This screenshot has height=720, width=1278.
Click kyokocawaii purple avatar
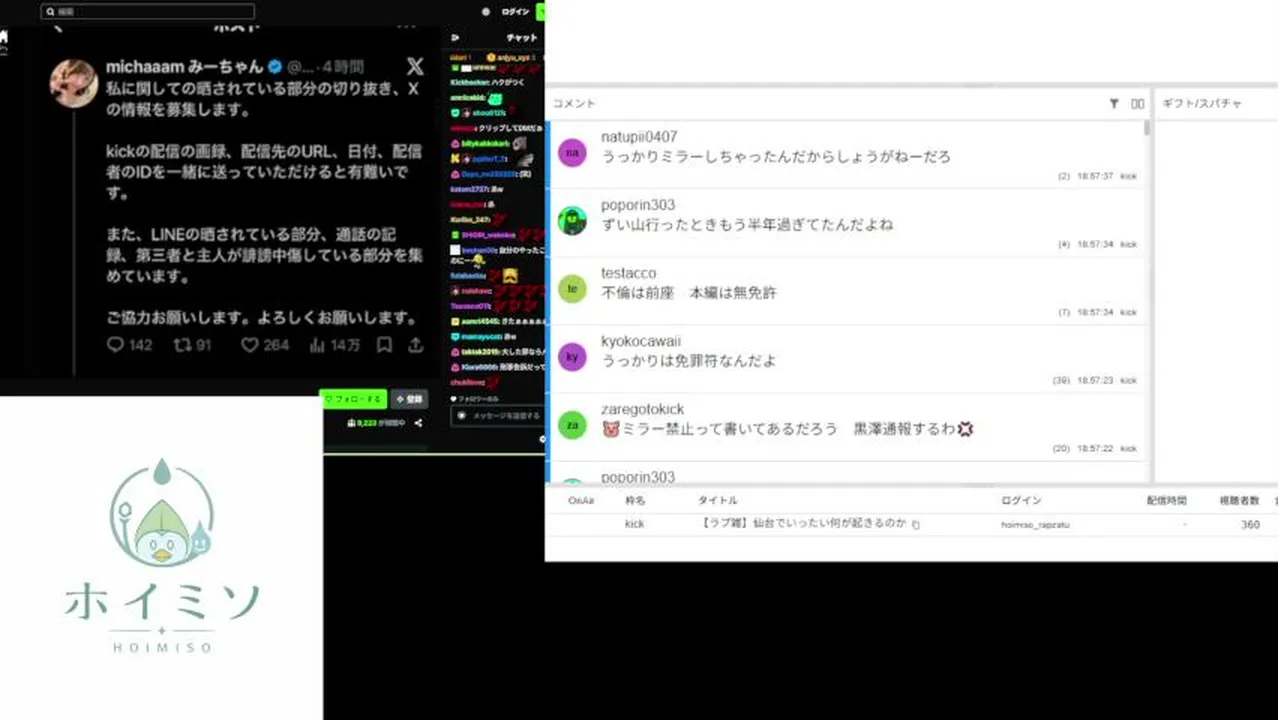(x=572, y=357)
